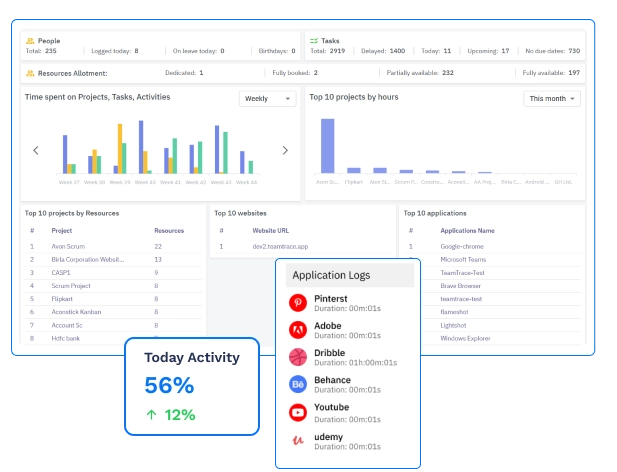
Task: Click the Today Activity 56% card
Action: (191, 386)
